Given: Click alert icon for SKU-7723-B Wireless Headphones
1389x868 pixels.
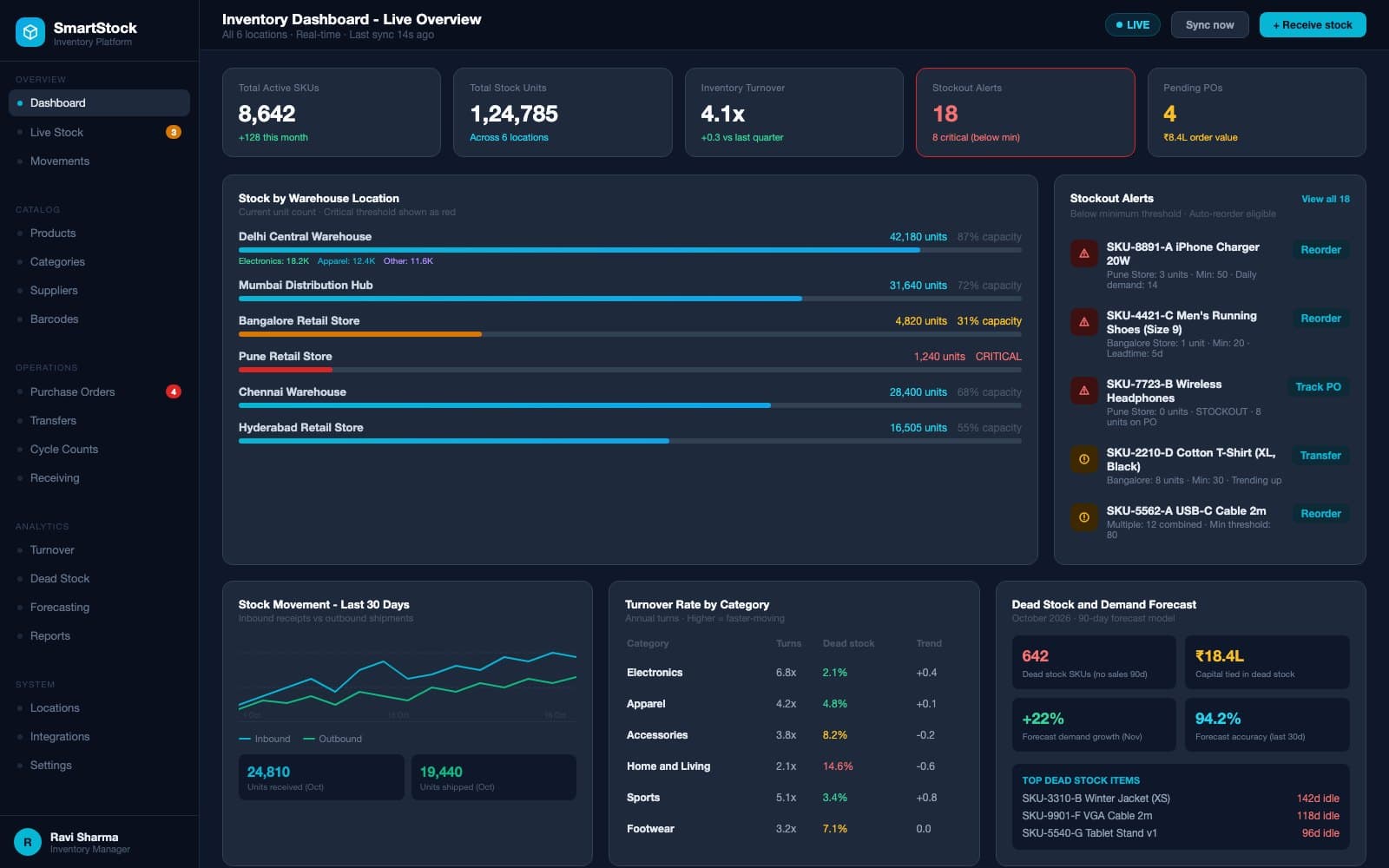Looking at the screenshot, I should 1084,391.
